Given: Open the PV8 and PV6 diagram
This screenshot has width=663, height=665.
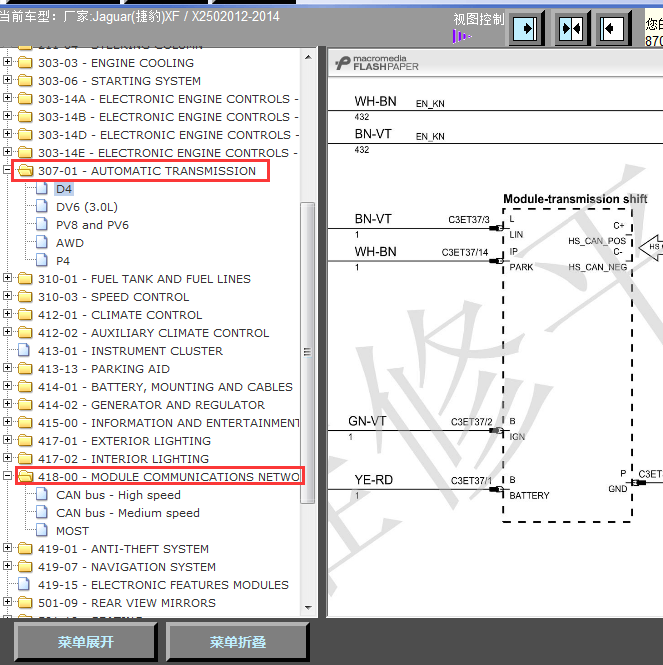Looking at the screenshot, I should click(92, 225).
